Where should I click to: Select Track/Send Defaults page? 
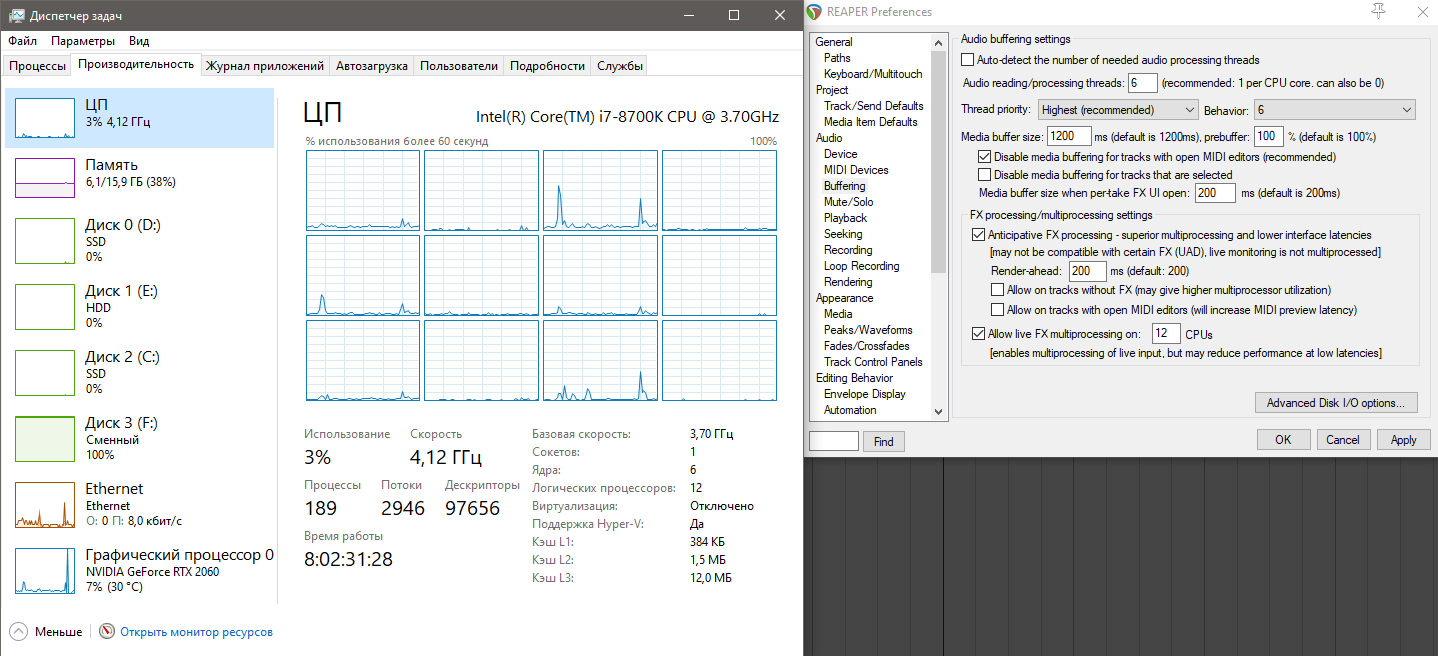coord(874,106)
